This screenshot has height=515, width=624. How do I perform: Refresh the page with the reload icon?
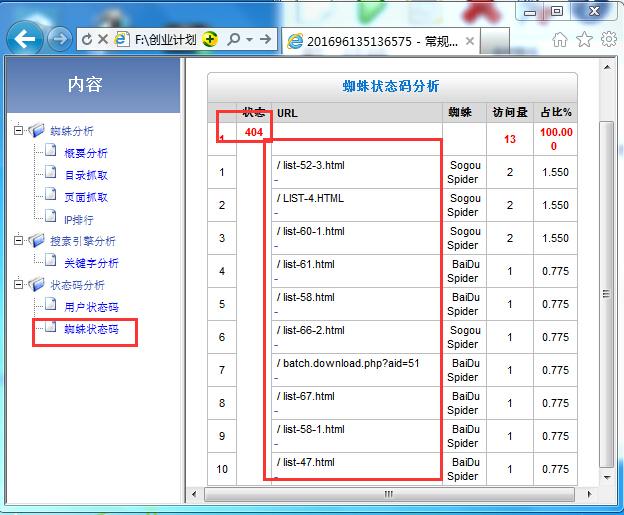86,39
